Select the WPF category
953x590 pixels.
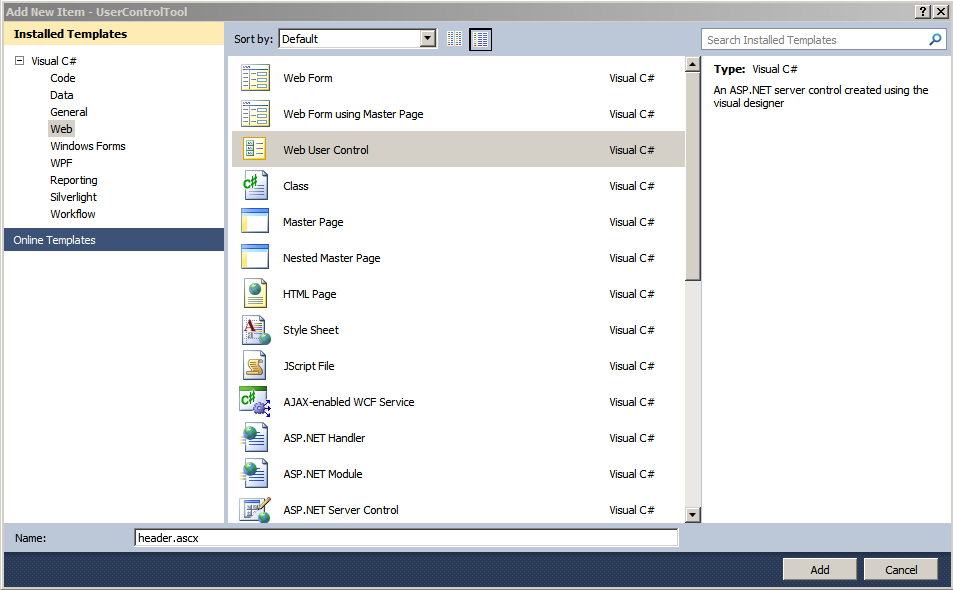tap(61, 163)
